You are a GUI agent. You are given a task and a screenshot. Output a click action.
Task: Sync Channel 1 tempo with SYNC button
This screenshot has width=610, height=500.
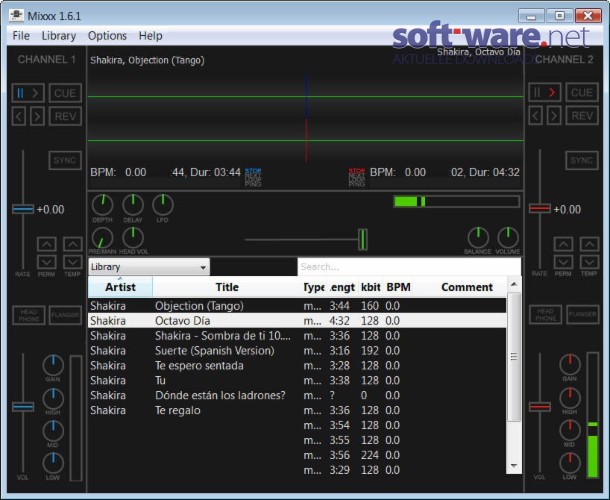[x=65, y=160]
